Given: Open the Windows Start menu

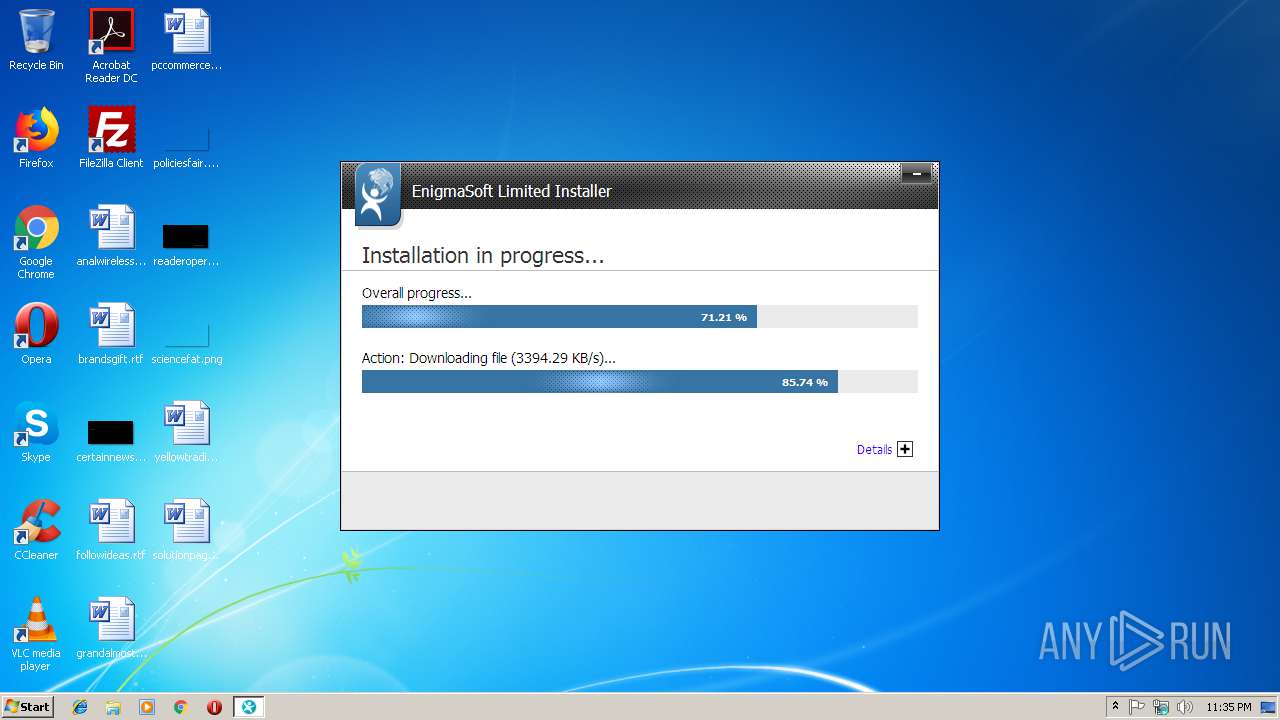Looking at the screenshot, I should click(x=28, y=706).
